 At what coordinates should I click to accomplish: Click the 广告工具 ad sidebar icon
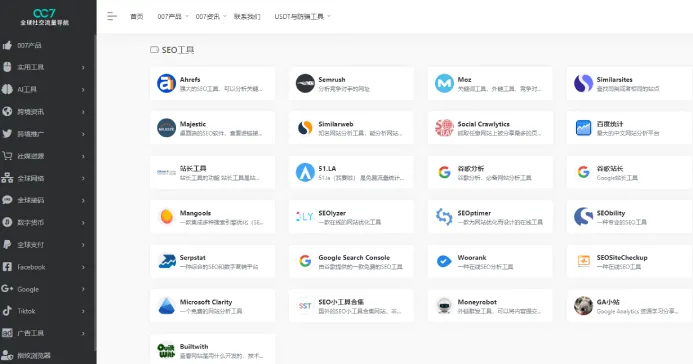pos(7,333)
